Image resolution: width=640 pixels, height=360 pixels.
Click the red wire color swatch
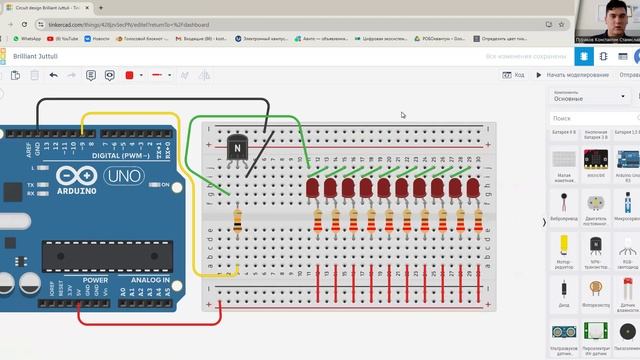coord(129,75)
